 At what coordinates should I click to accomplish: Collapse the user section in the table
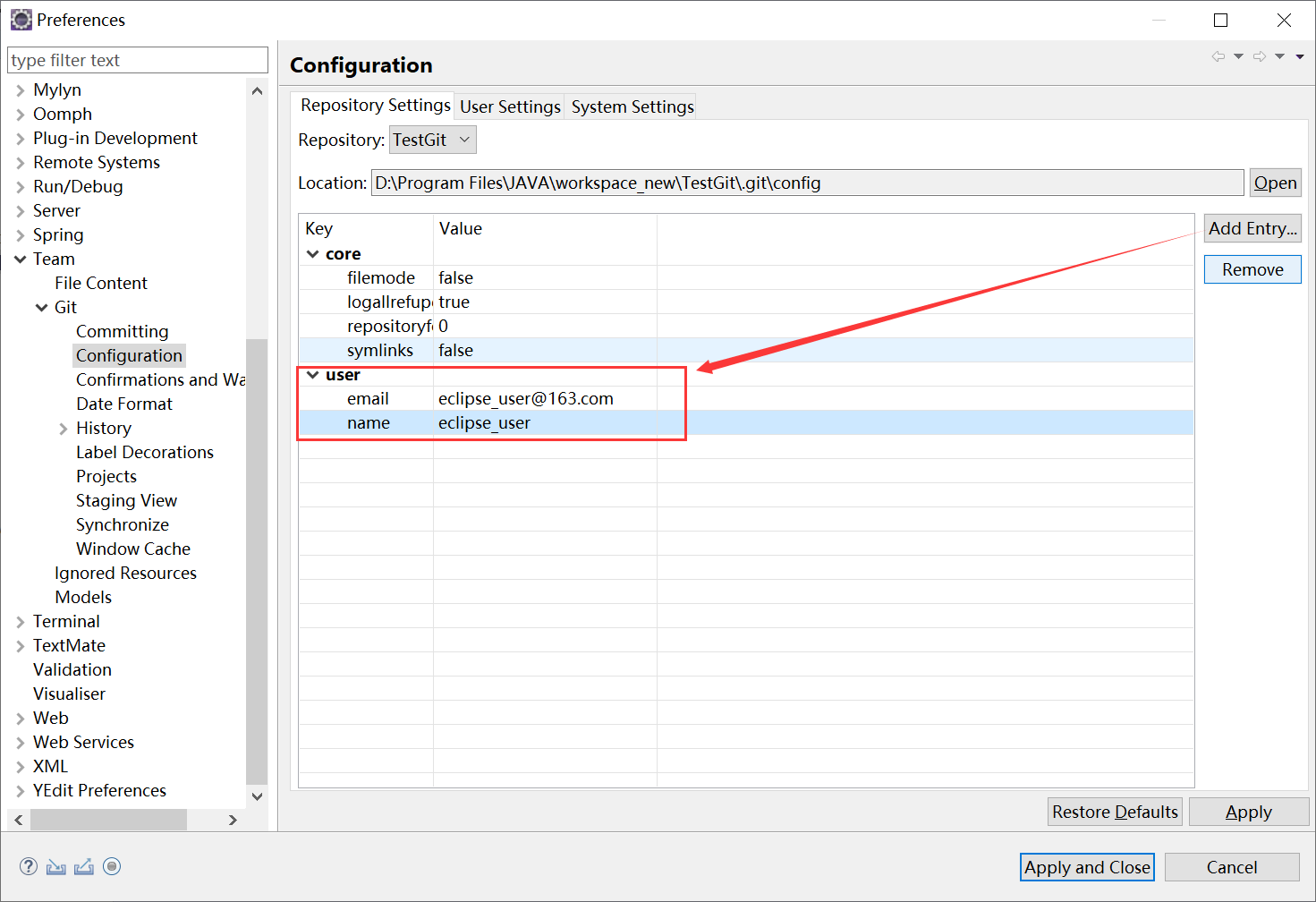tap(313, 375)
